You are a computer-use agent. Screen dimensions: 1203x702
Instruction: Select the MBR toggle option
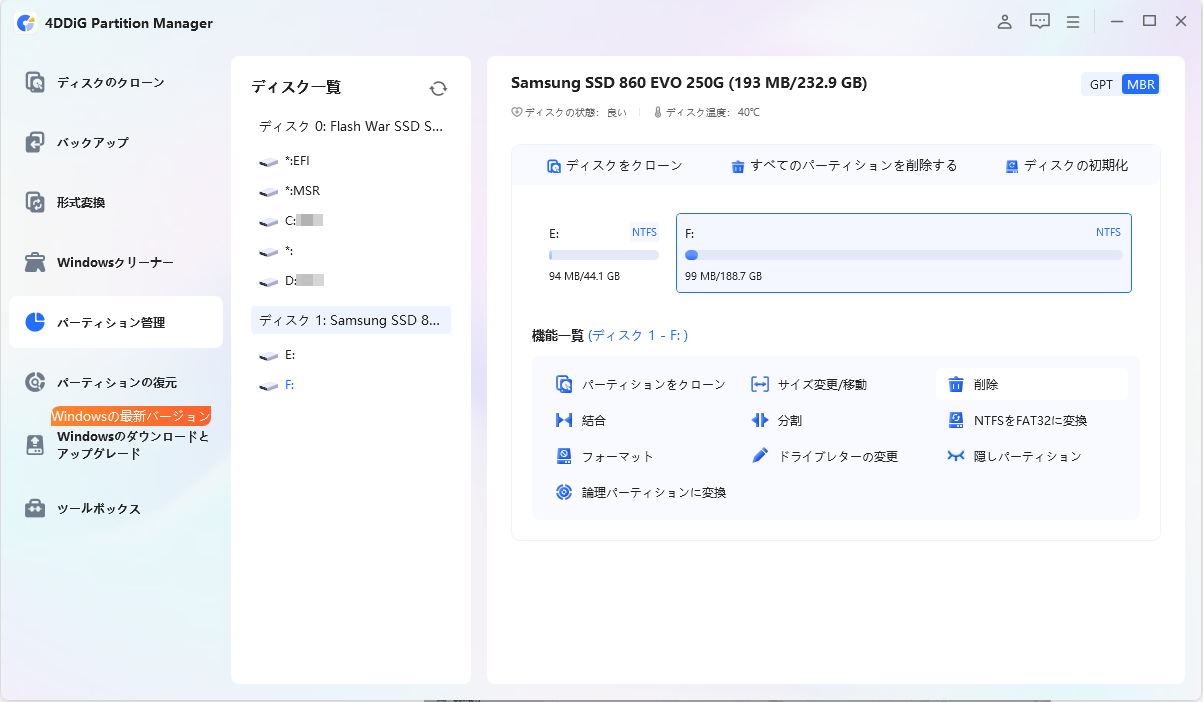click(x=1140, y=84)
